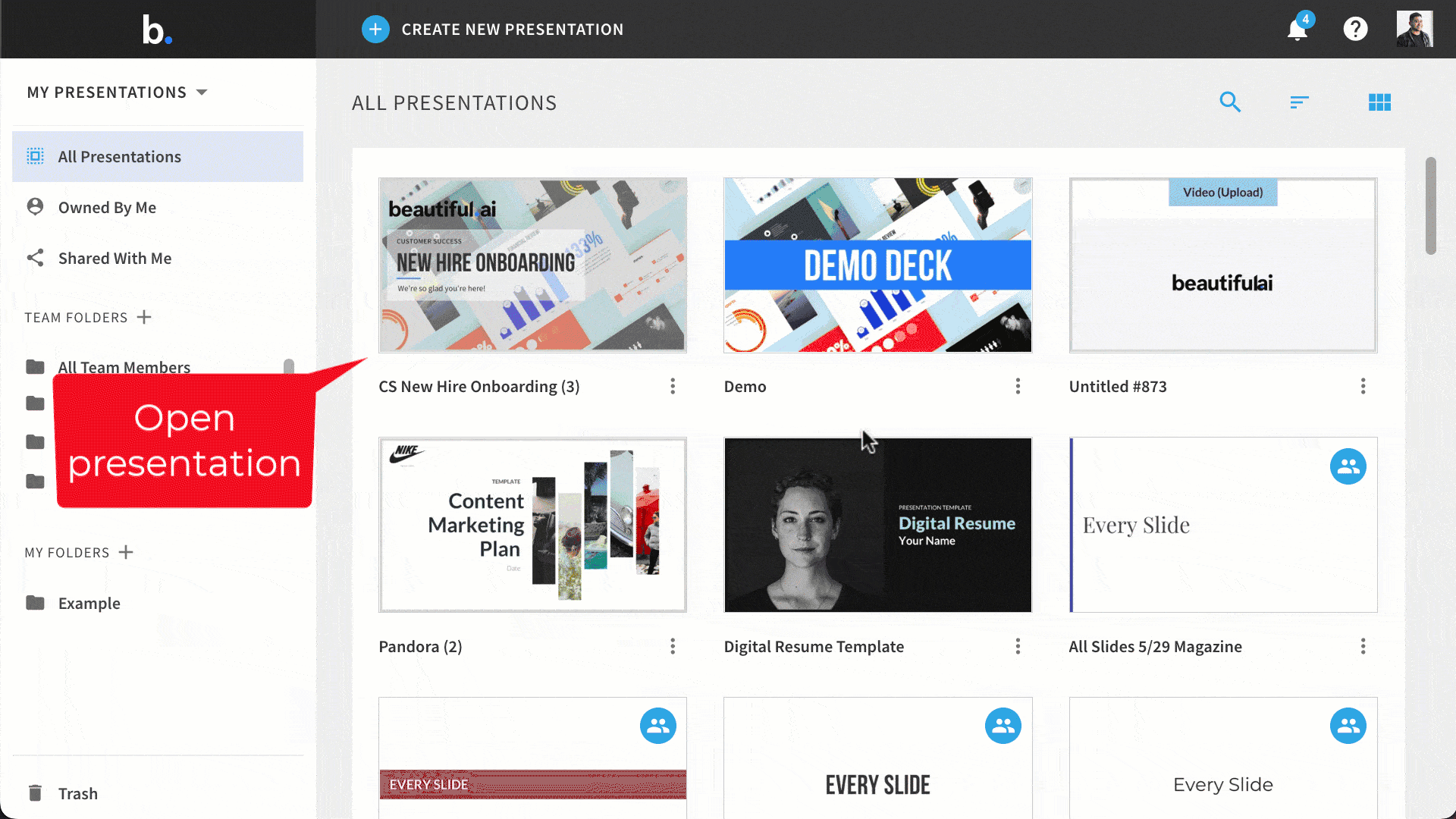Viewport: 1456px width, 819px height.
Task: Open the notifications bell
Action: pyautogui.click(x=1298, y=30)
